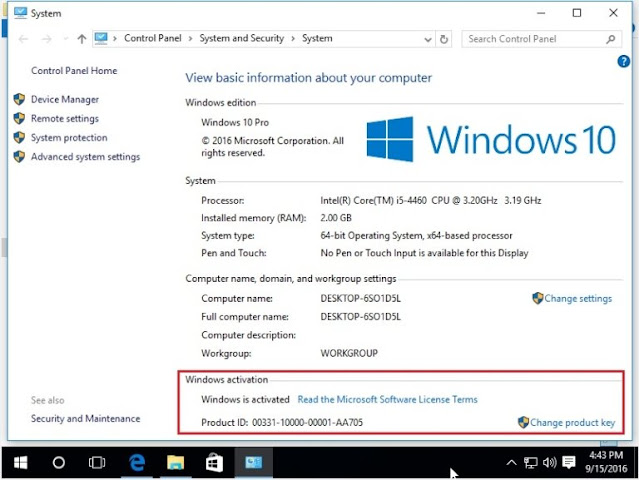Click the taskbar clock showing 4:43 PM
The width and height of the screenshot is (639, 480).
click(606, 462)
